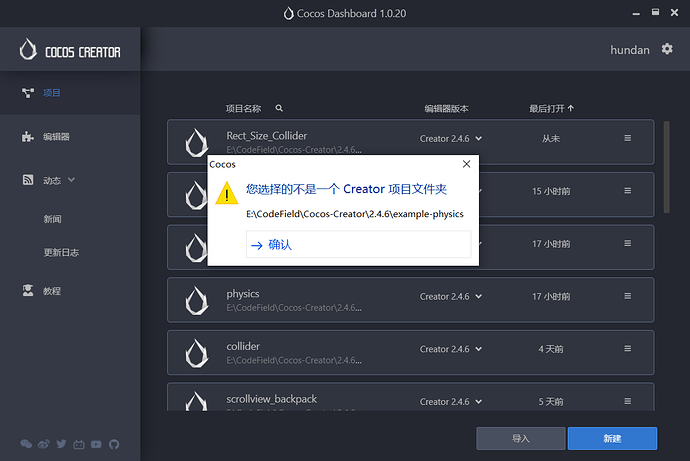Open the scrollview_backpack row menu
This screenshot has width=690, height=461.
coord(628,401)
